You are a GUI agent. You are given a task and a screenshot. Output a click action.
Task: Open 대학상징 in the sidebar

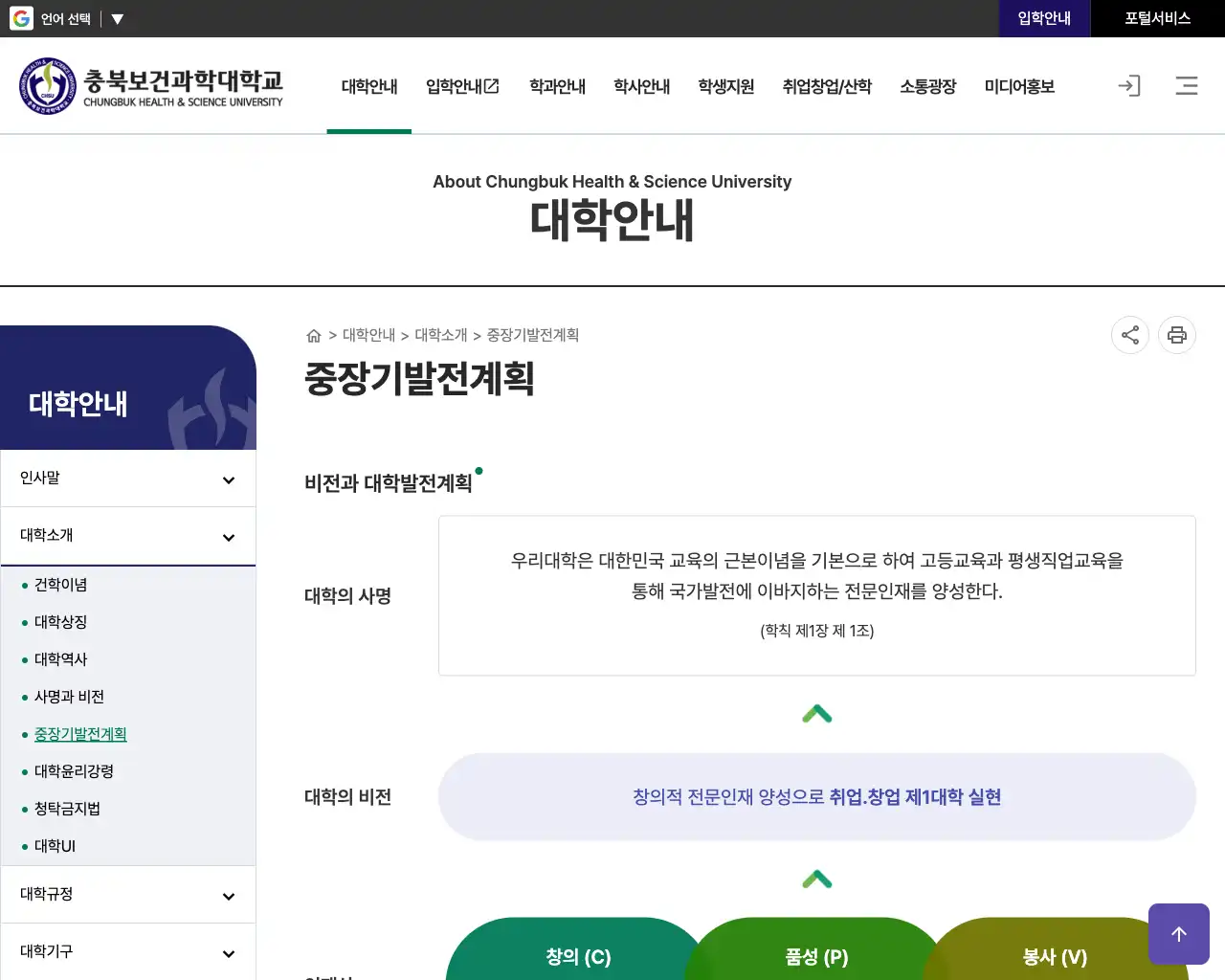point(60,622)
